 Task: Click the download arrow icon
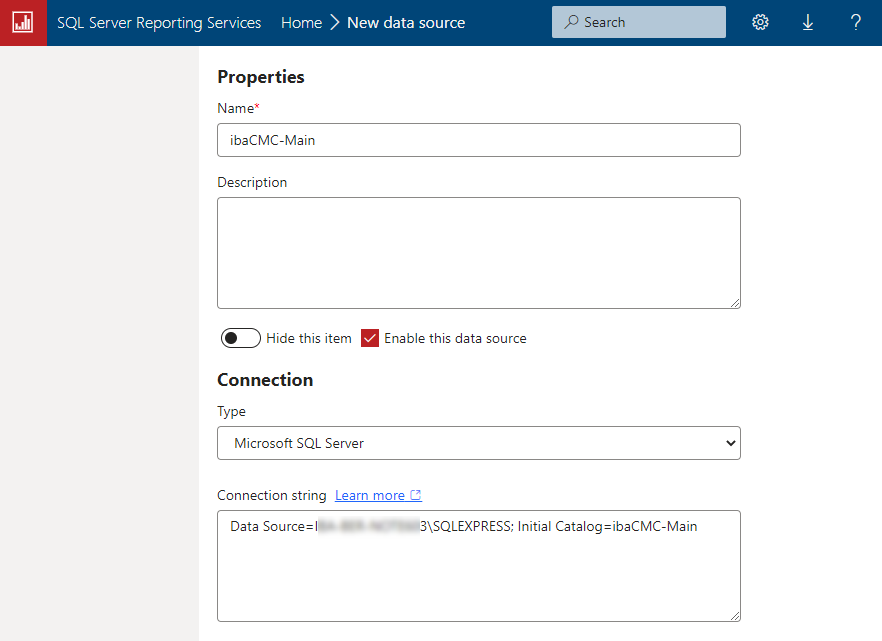tap(808, 22)
